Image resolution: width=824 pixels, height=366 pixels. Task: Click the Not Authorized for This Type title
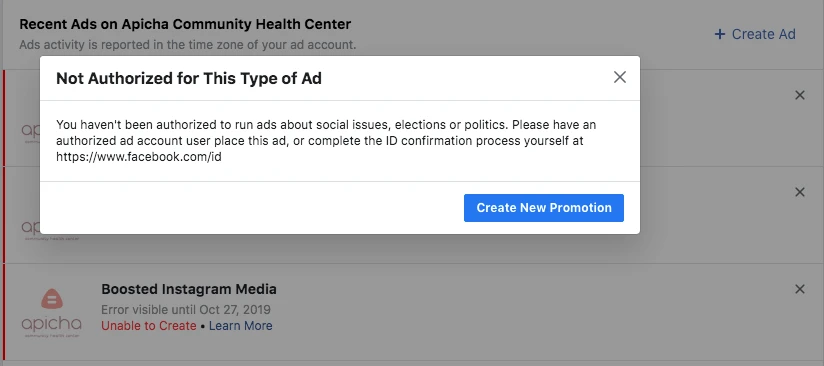(x=189, y=79)
